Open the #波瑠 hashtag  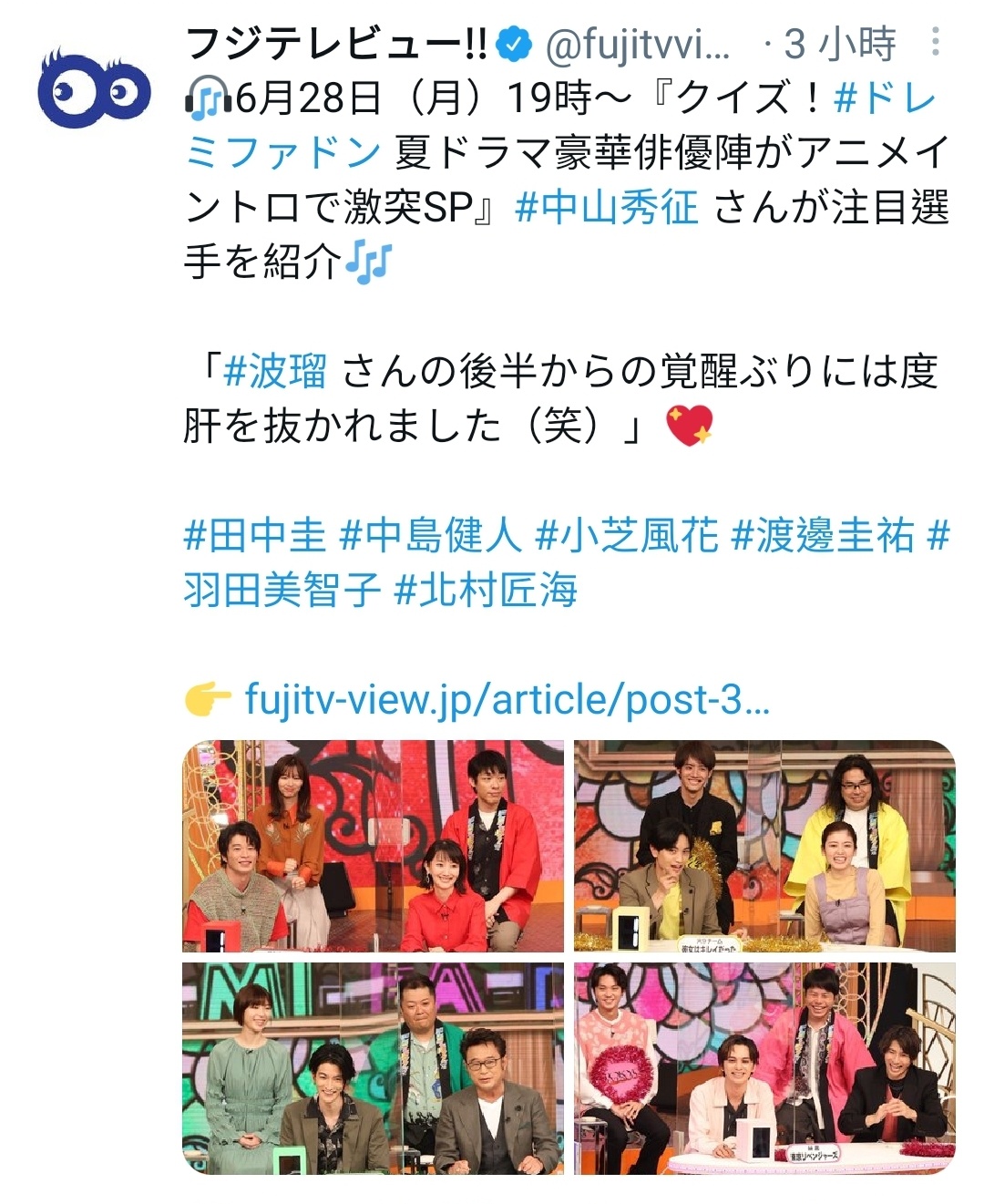275,371
